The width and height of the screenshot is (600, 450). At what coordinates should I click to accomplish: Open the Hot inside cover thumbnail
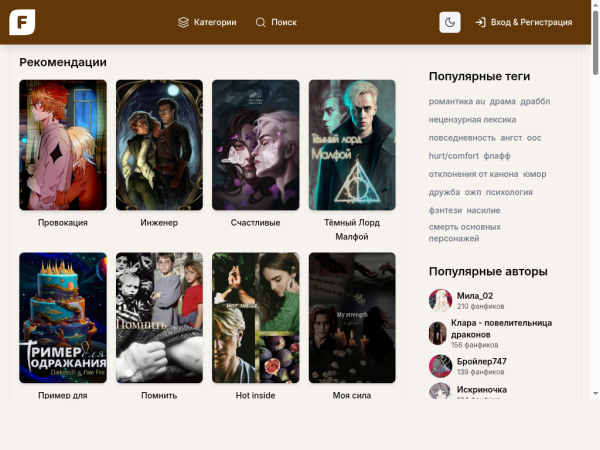tap(256, 318)
